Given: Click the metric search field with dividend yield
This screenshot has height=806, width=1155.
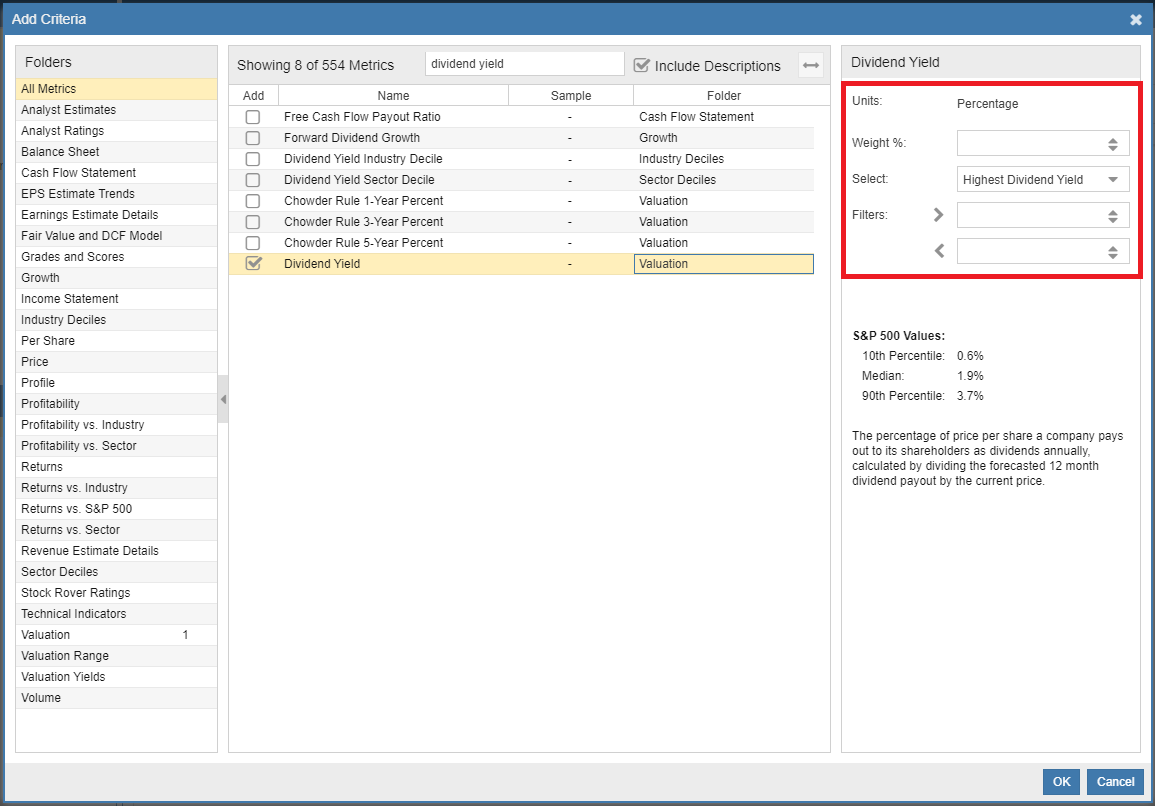Looking at the screenshot, I should [x=524, y=64].
